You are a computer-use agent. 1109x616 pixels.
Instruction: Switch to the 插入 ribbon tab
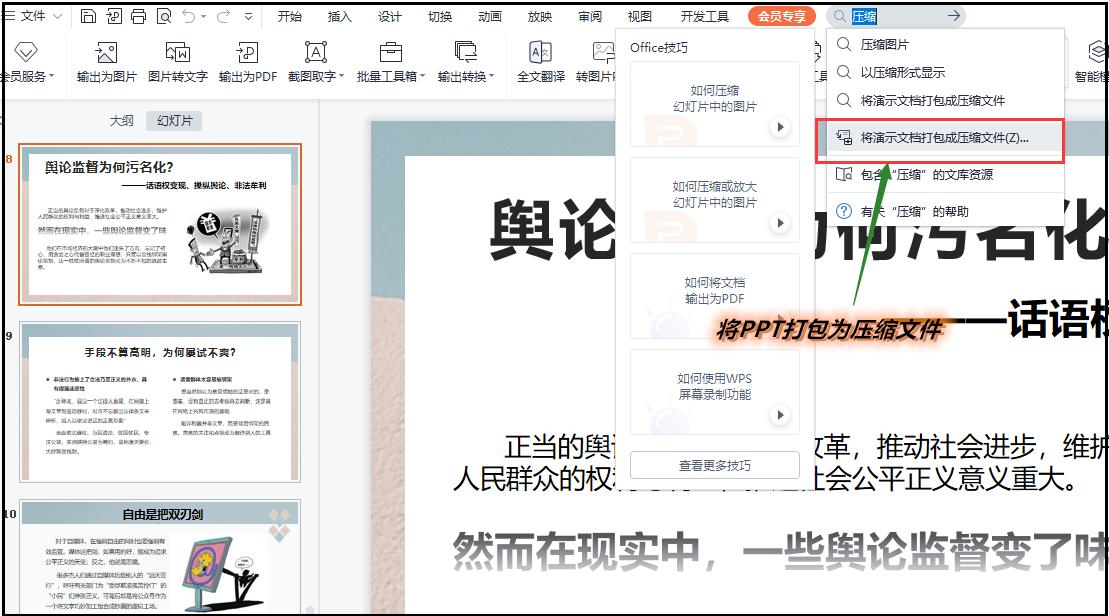339,16
